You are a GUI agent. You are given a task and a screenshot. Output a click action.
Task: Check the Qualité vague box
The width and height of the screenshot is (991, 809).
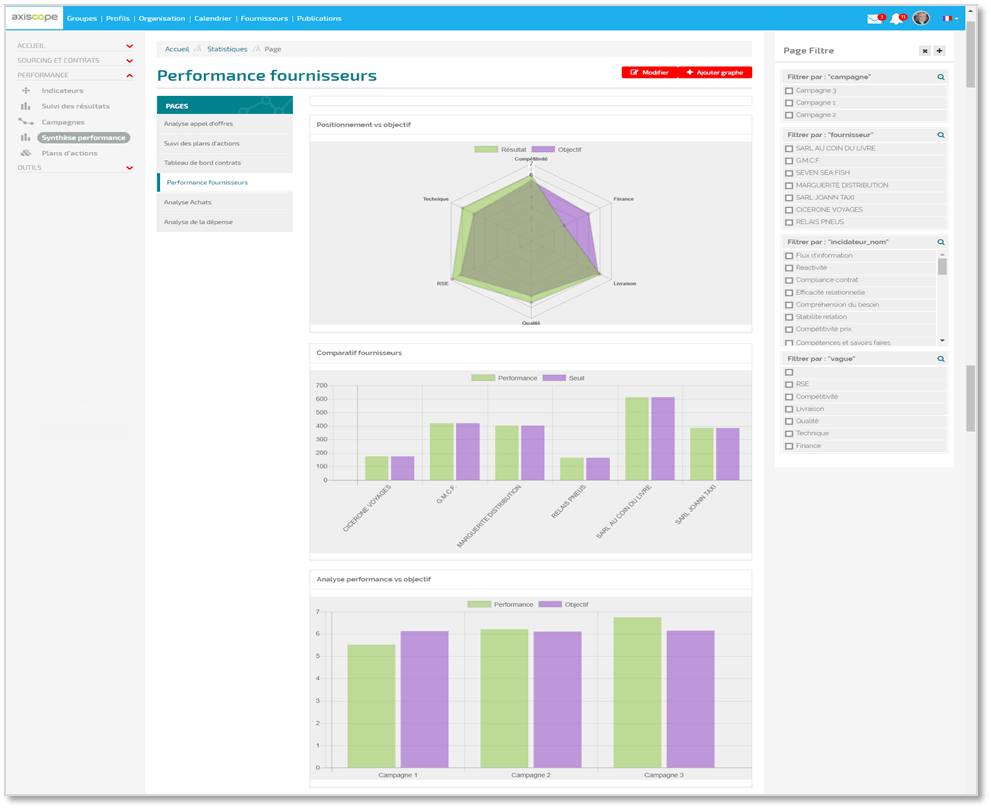pos(789,422)
